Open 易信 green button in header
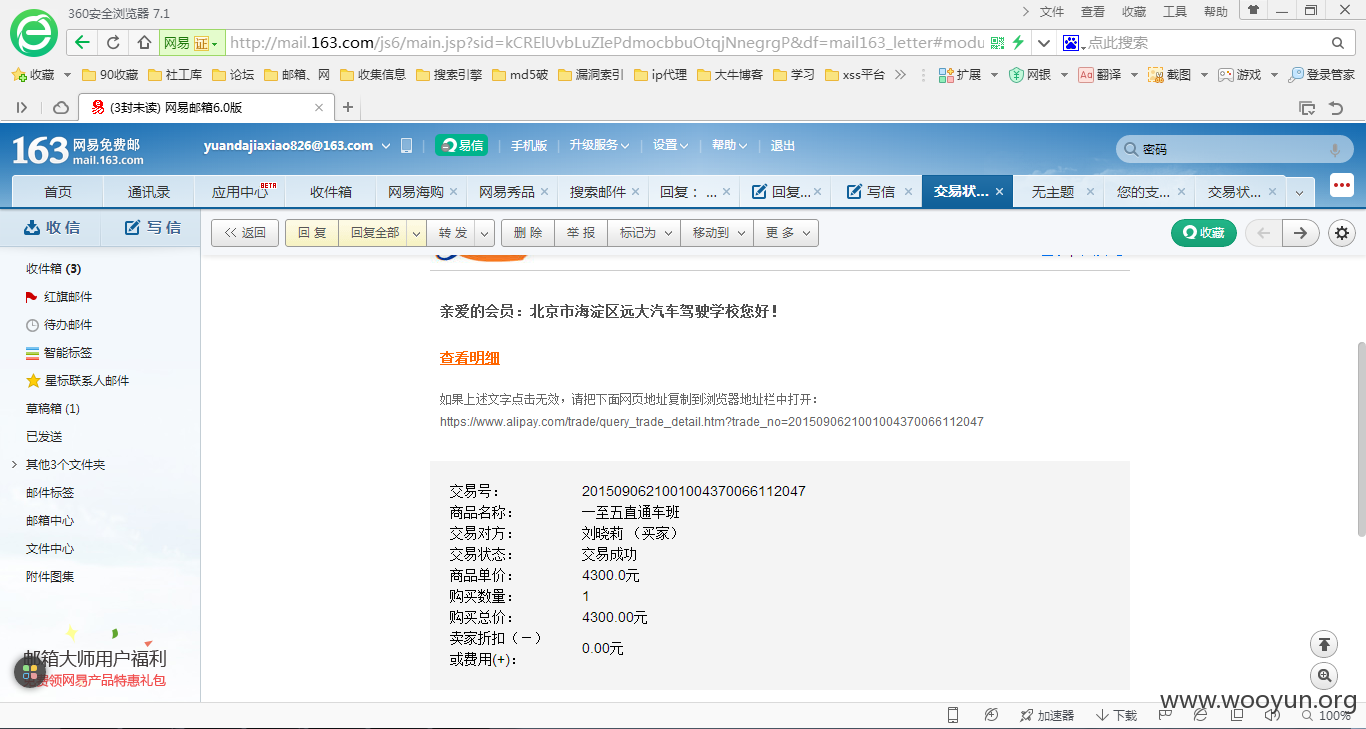Viewport: 1366px width, 729px height. click(x=461, y=146)
